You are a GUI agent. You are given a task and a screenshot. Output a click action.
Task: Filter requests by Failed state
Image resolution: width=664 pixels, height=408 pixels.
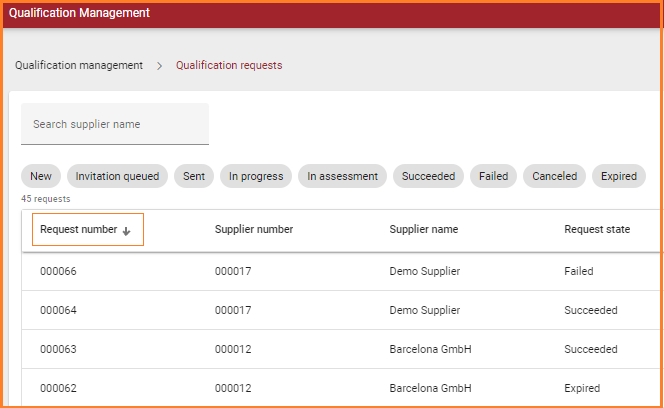(493, 176)
